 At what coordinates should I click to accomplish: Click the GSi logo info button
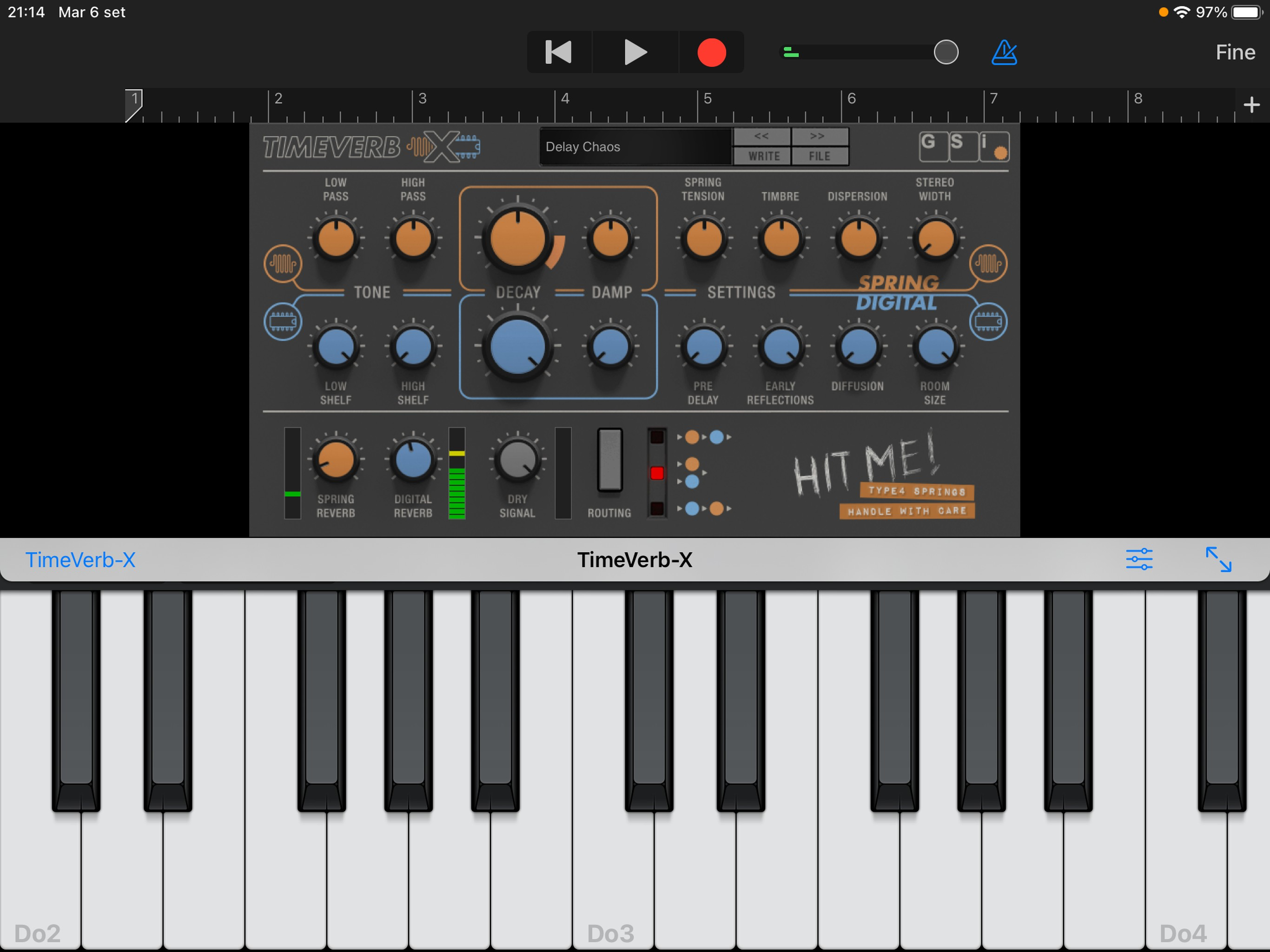(x=964, y=147)
